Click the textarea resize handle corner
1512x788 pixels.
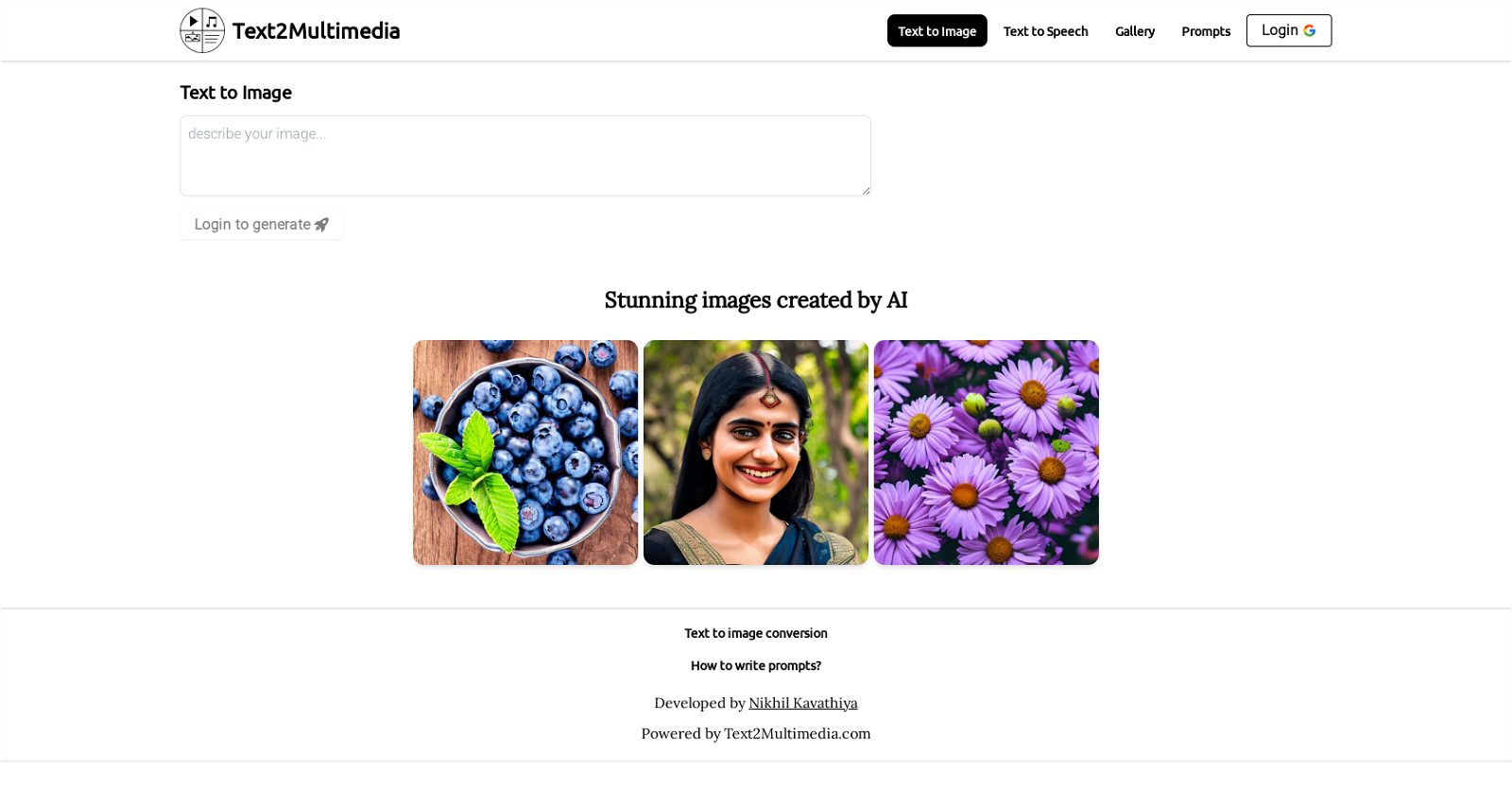tap(865, 190)
